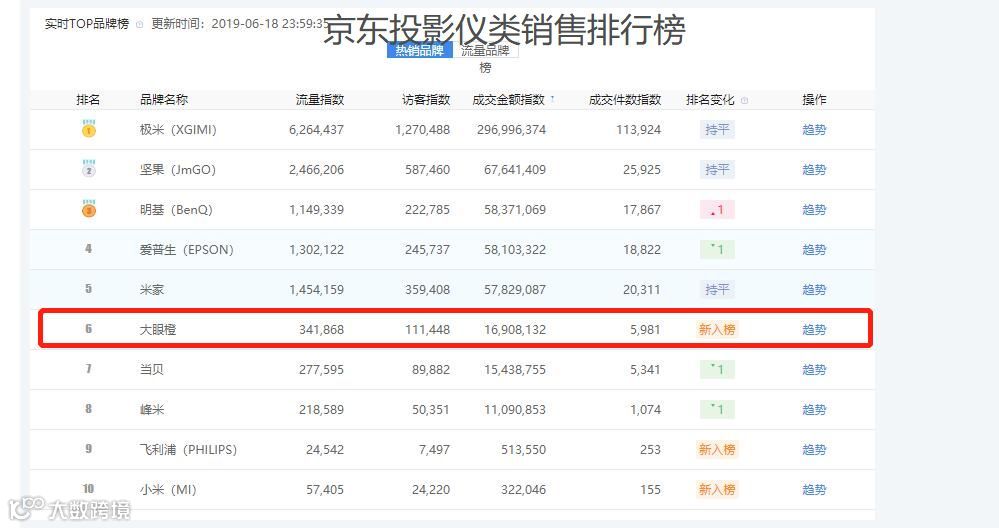Viewport: 999px width, 528px height.
Task: Select brand name 飞利浦 (PHILIPS)
Action: 188,450
